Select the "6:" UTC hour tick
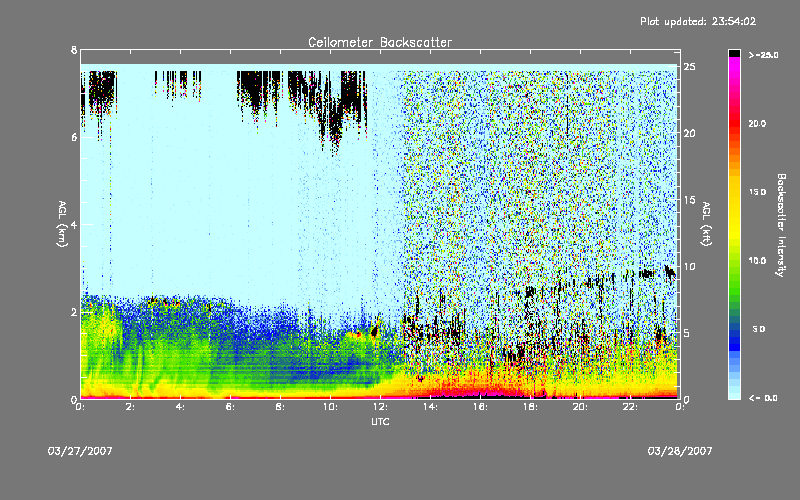 231,407
